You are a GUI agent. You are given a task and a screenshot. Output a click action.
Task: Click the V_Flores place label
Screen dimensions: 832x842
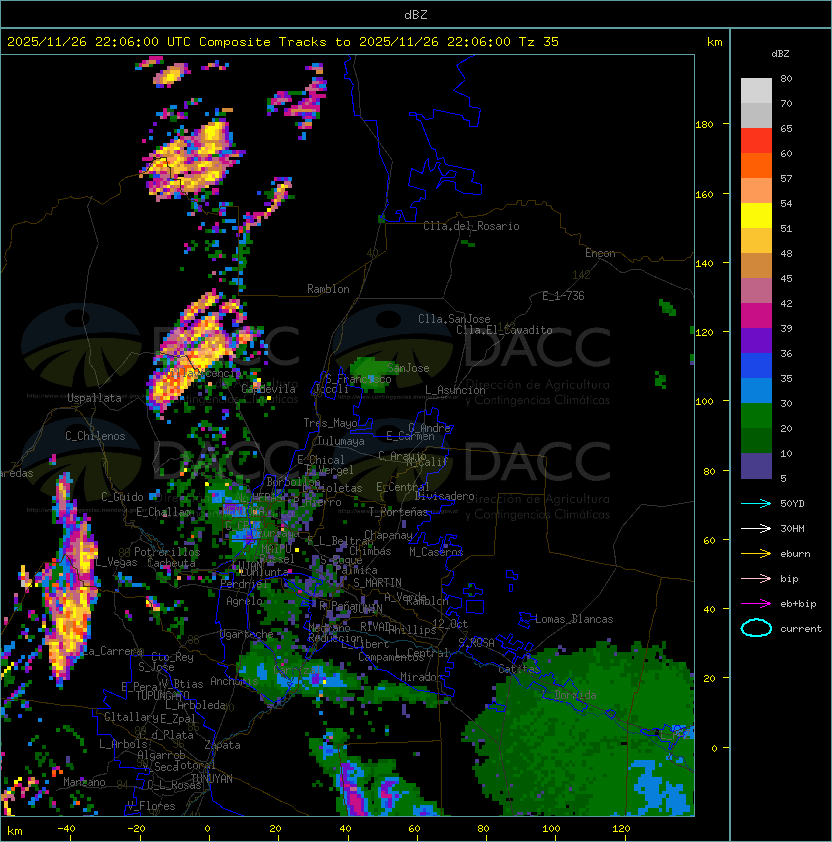151,806
